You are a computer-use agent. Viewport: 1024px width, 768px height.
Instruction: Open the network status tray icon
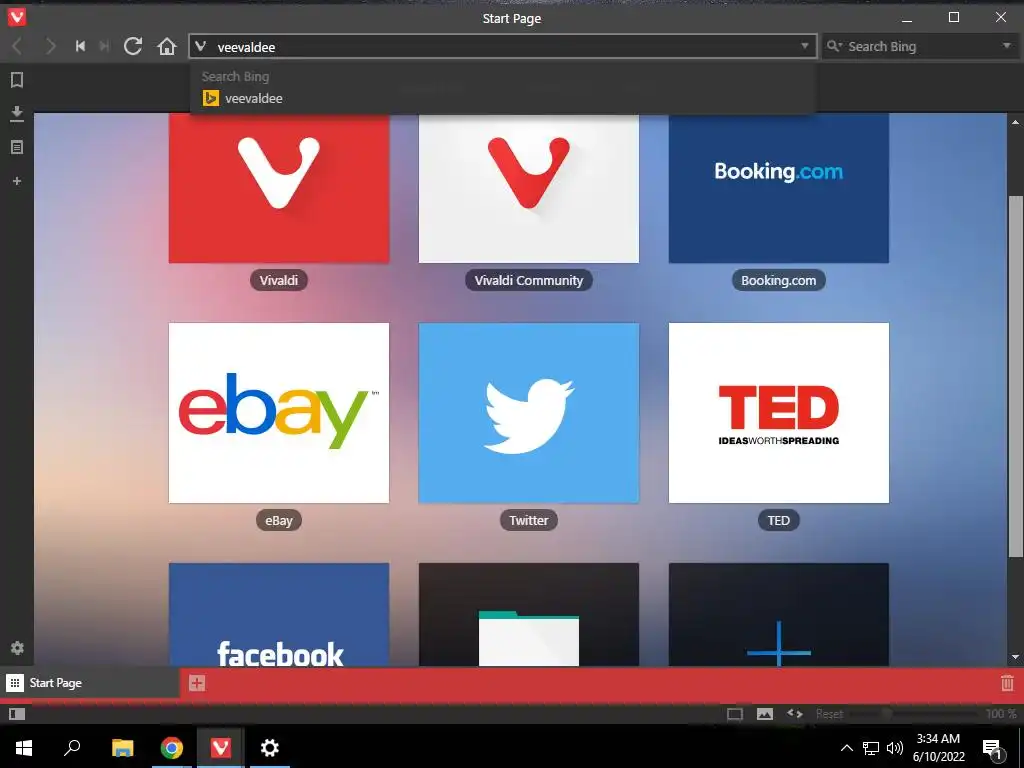tap(871, 748)
